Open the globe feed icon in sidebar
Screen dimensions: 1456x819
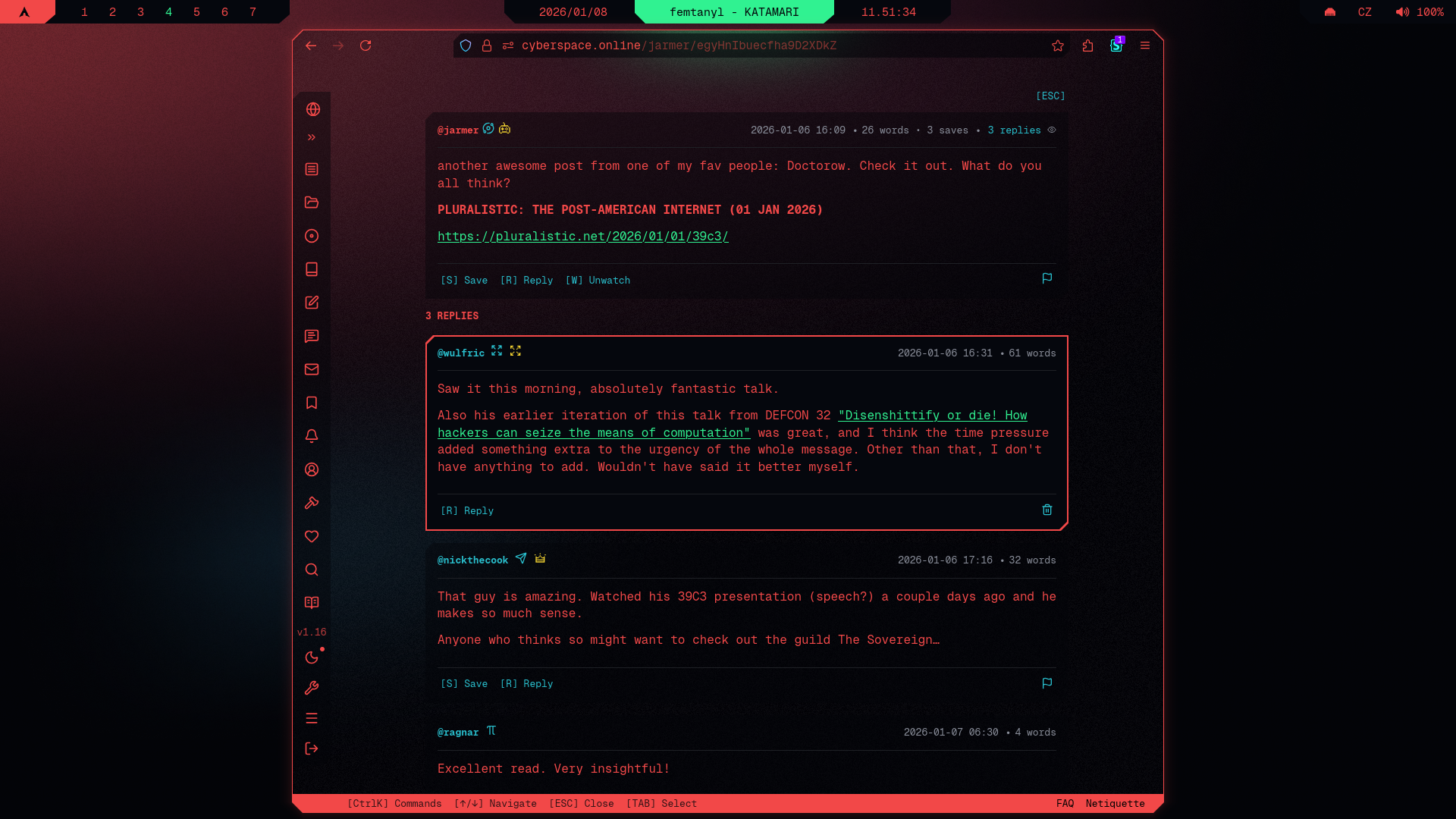(x=312, y=109)
